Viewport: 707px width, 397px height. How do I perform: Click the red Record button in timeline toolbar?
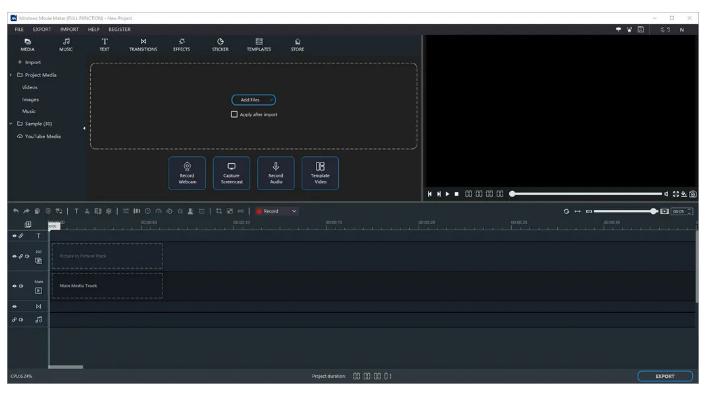coord(267,211)
